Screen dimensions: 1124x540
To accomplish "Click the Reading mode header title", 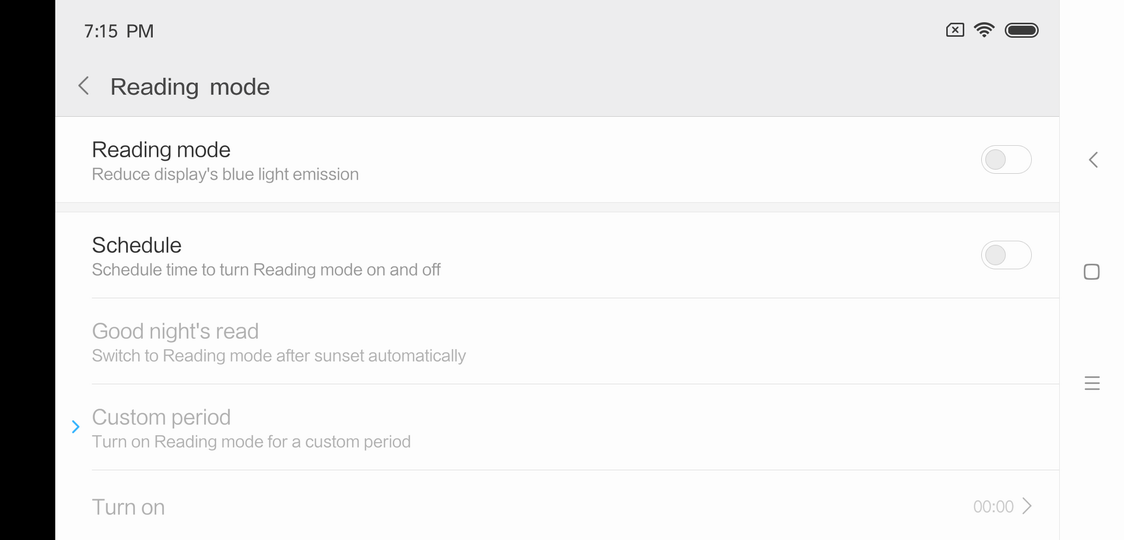I will tap(190, 87).
